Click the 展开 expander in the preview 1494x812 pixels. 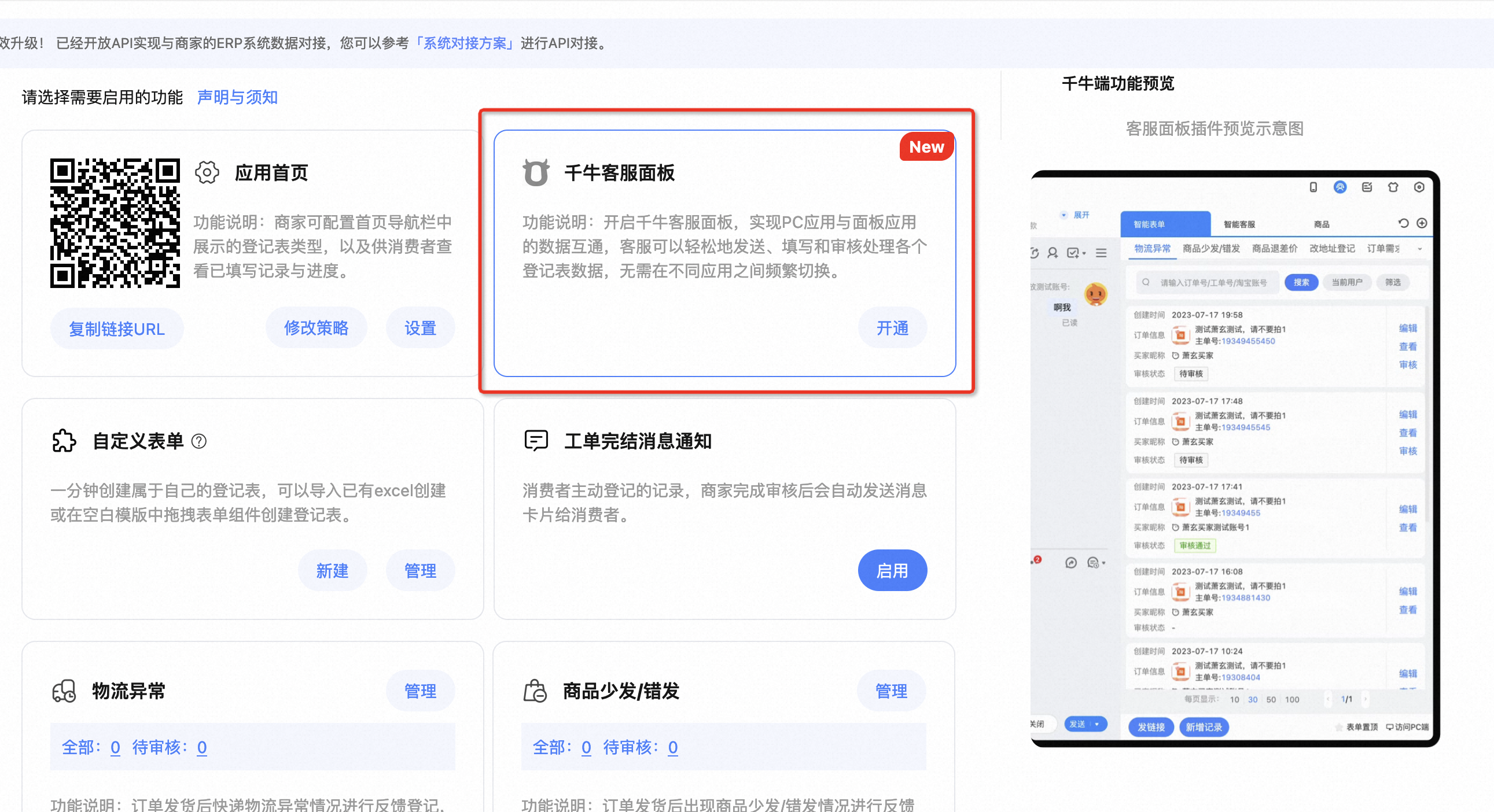click(1080, 215)
